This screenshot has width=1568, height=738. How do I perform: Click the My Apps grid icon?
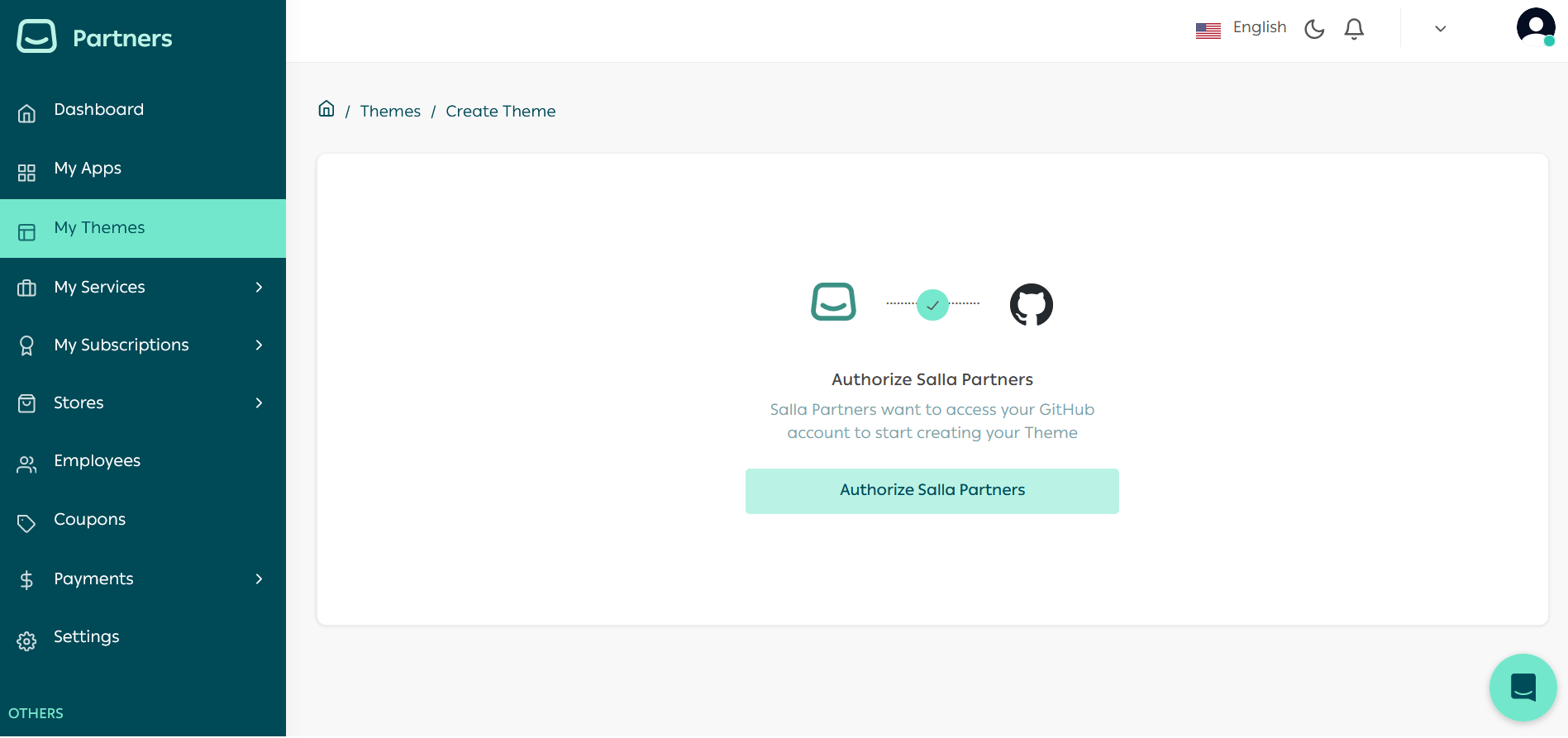coord(26,172)
